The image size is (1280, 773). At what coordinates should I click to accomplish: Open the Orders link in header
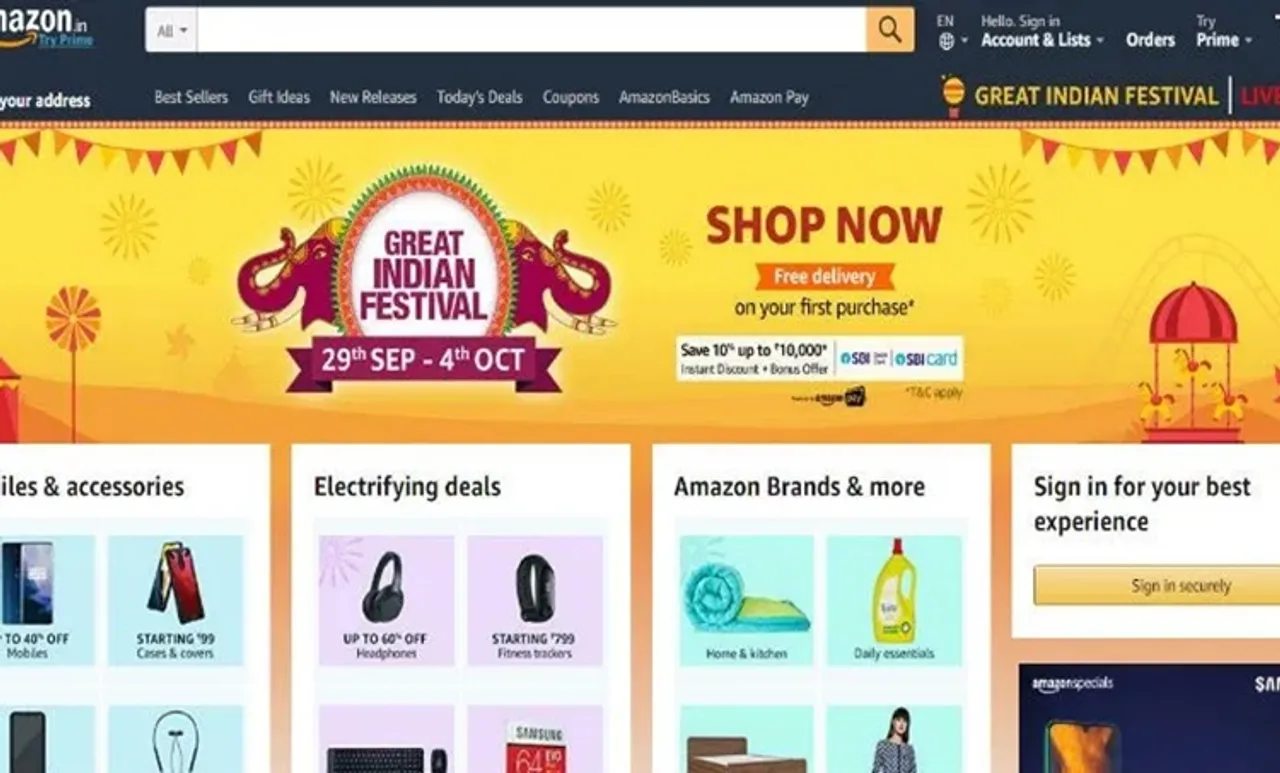[1150, 40]
